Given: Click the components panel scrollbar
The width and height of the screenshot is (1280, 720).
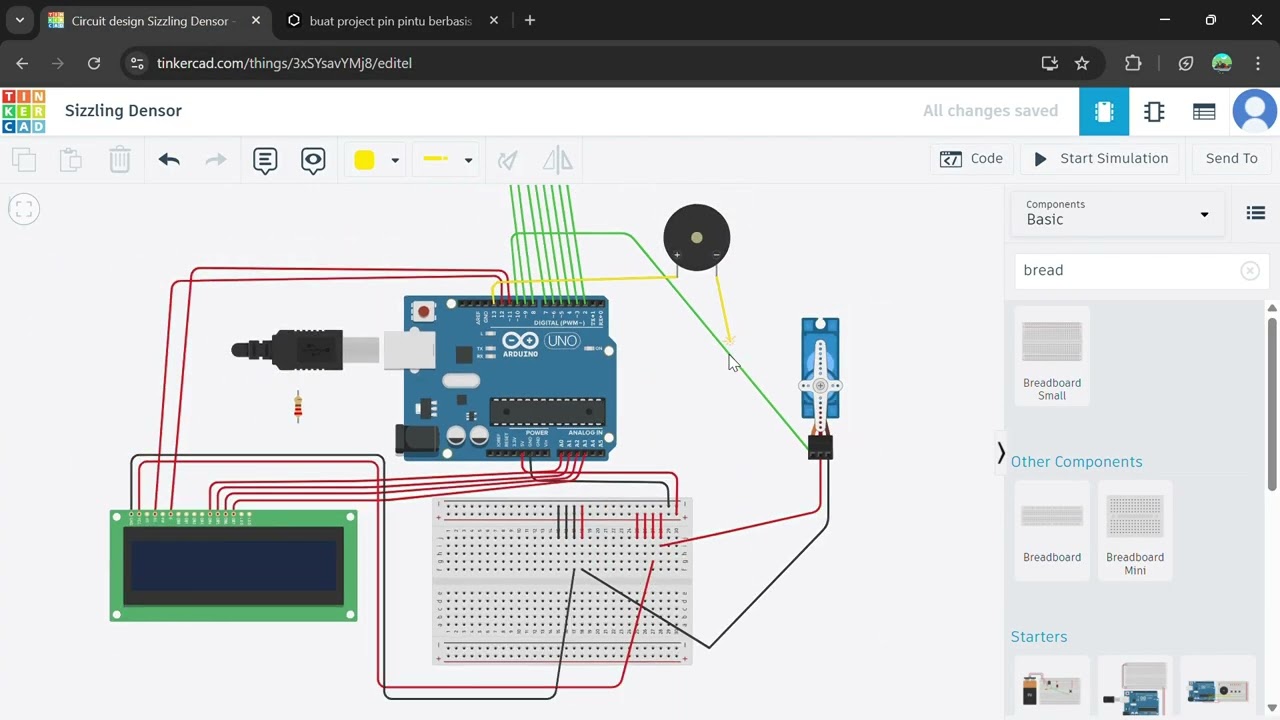Looking at the screenshot, I should [x=1272, y=404].
